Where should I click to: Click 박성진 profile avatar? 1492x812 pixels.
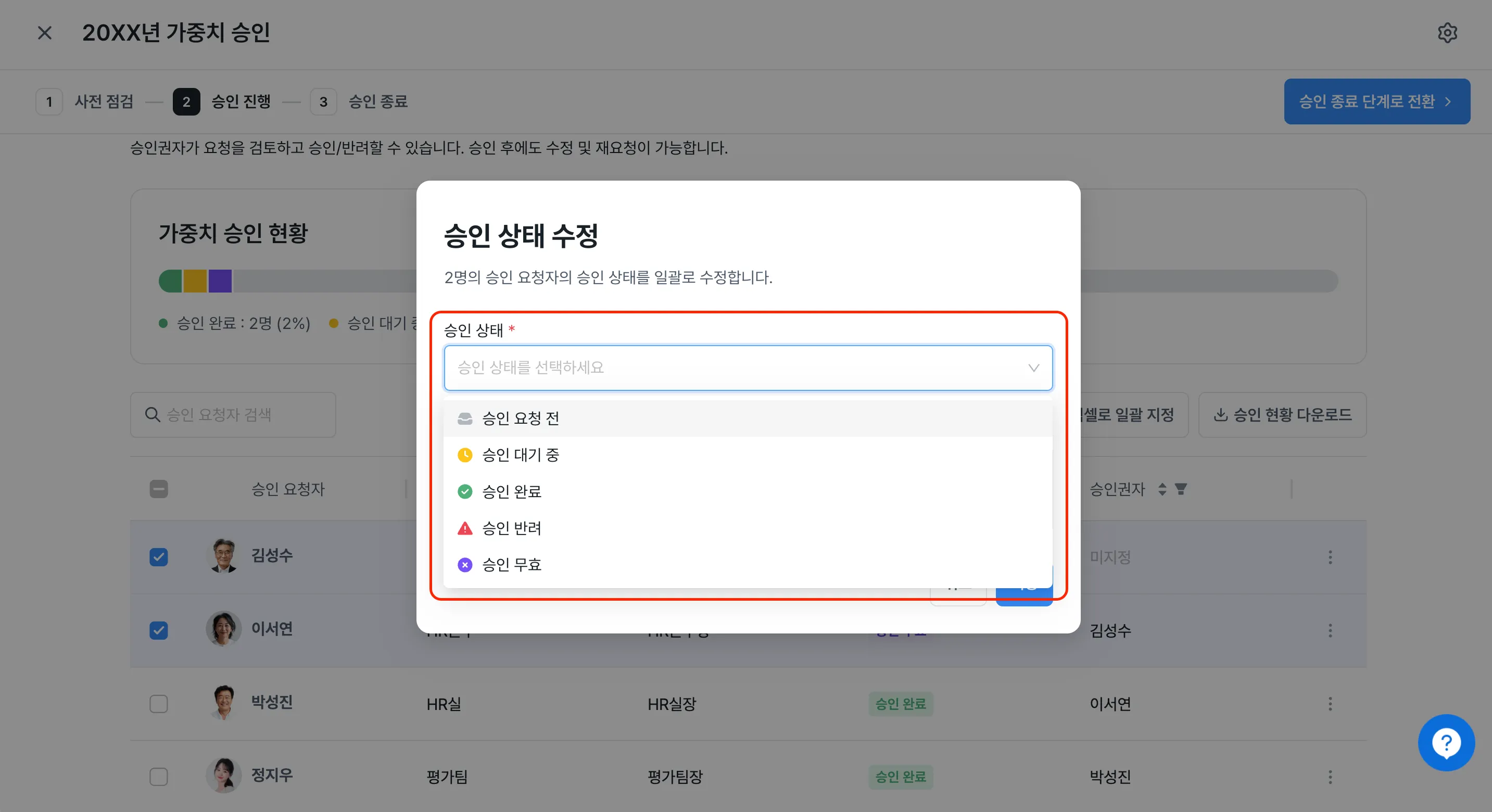click(223, 703)
